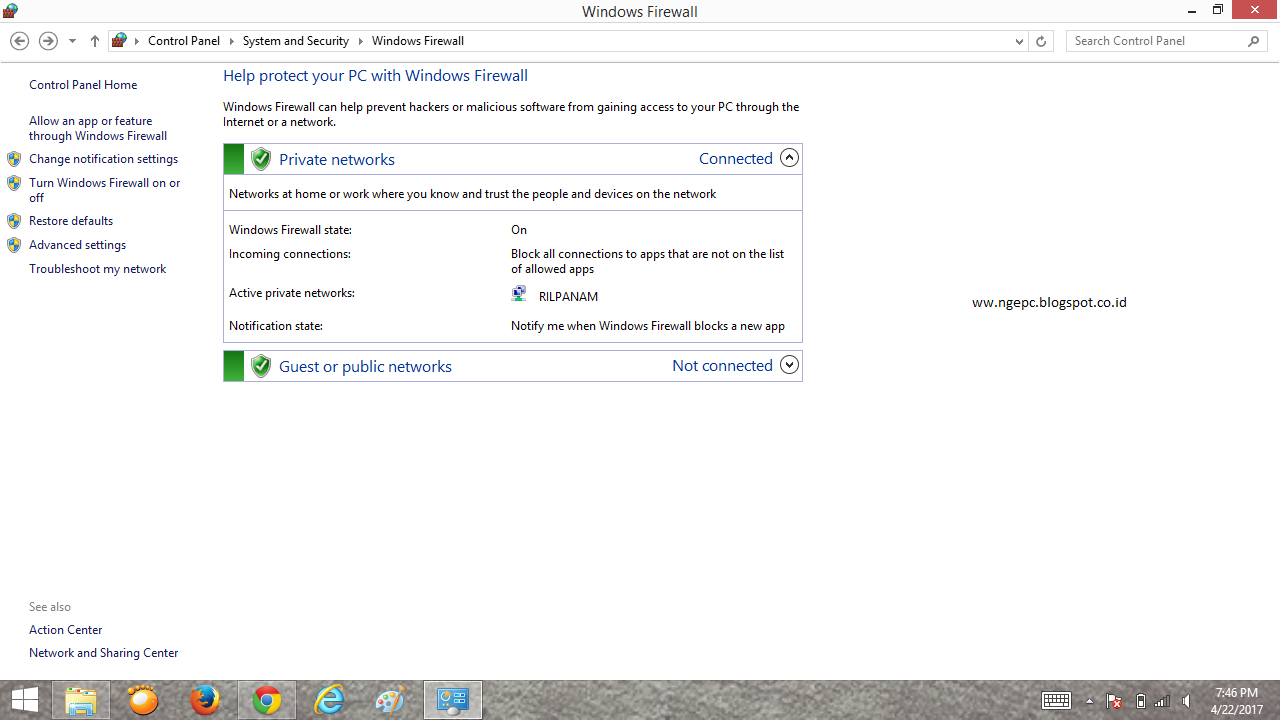1280x720 pixels.
Task: Go back to Control Panel via breadcrumb
Action: pyautogui.click(x=184, y=41)
